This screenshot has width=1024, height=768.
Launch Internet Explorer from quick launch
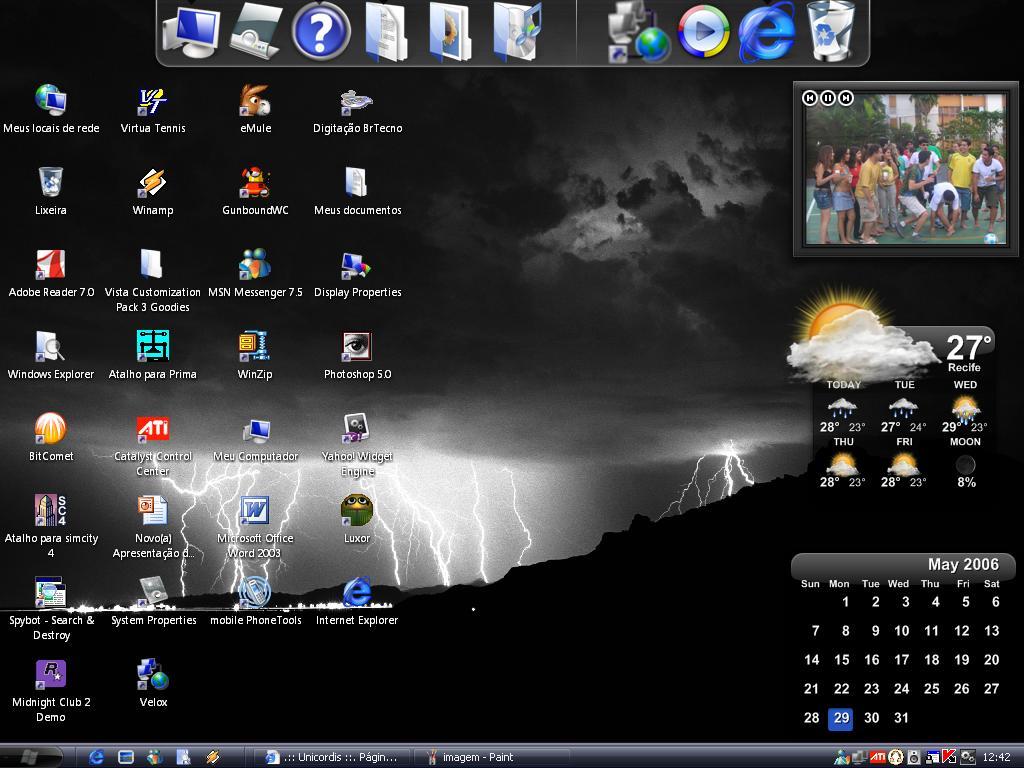96,757
